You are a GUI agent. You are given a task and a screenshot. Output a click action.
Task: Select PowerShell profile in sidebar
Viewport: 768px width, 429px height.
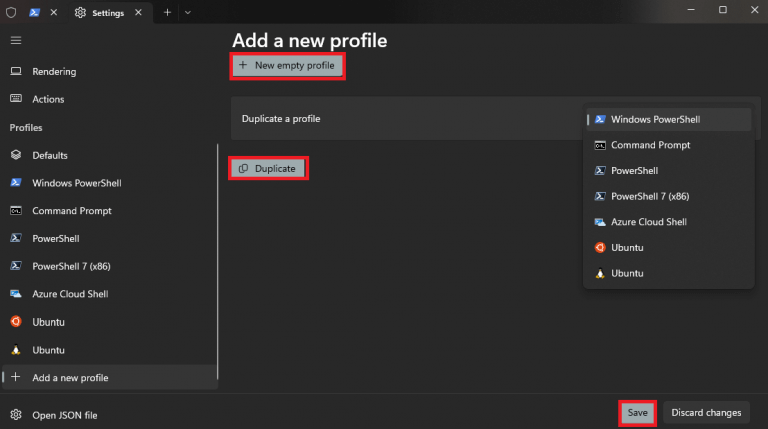pyautogui.click(x=109, y=238)
